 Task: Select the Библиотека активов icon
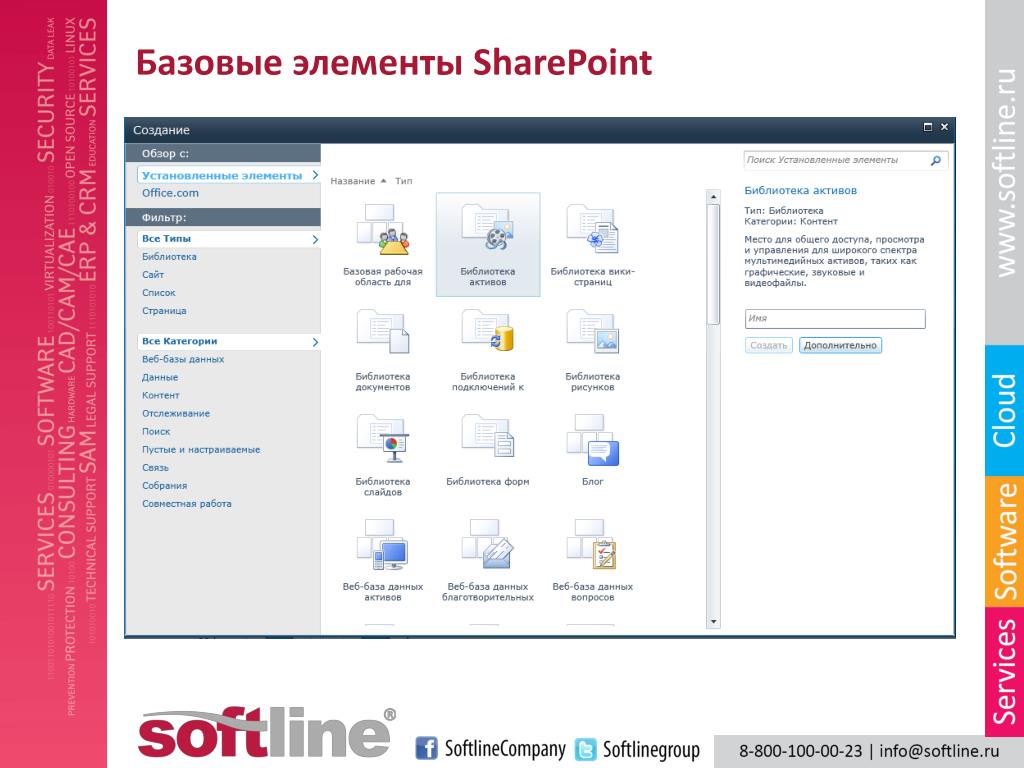487,228
